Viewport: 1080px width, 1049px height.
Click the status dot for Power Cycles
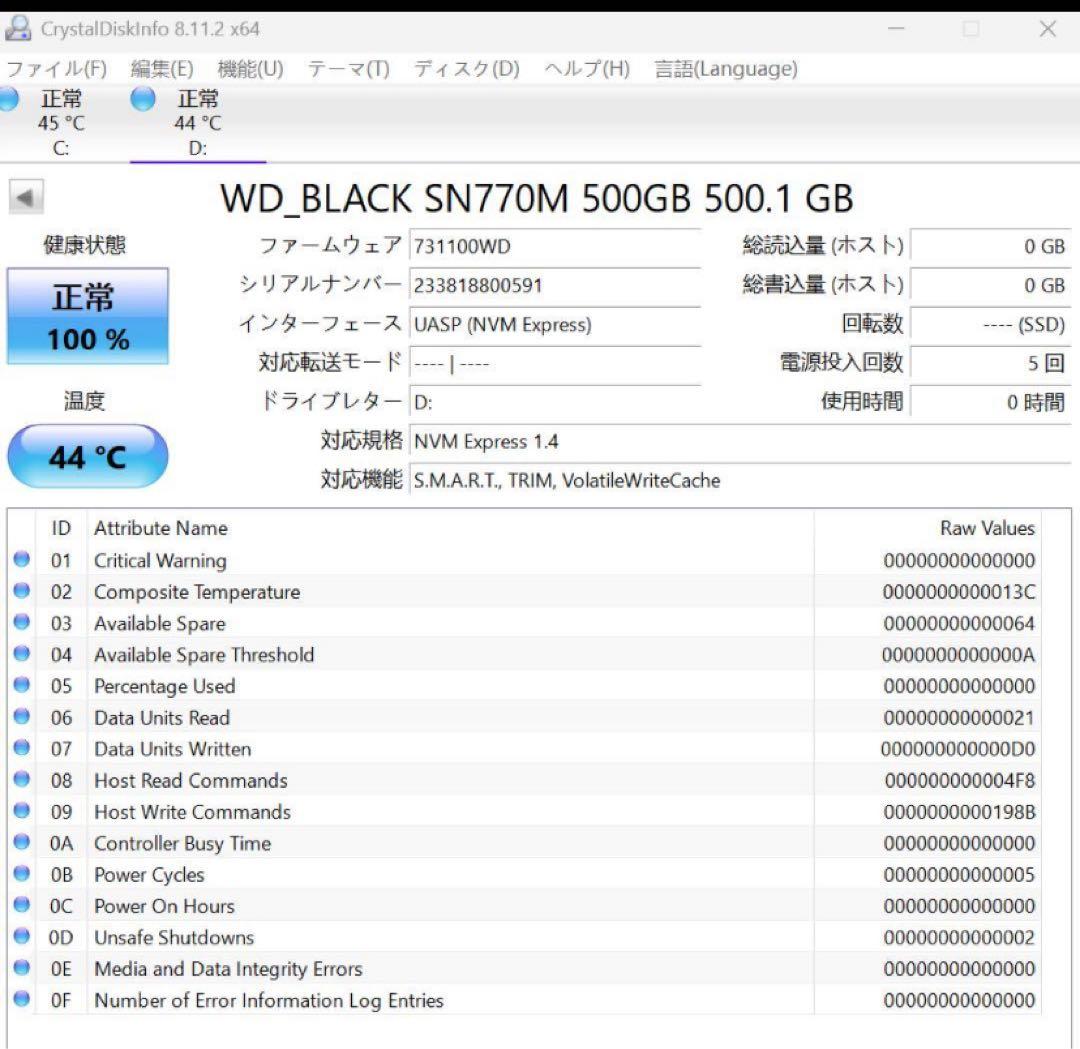[x=22, y=873]
